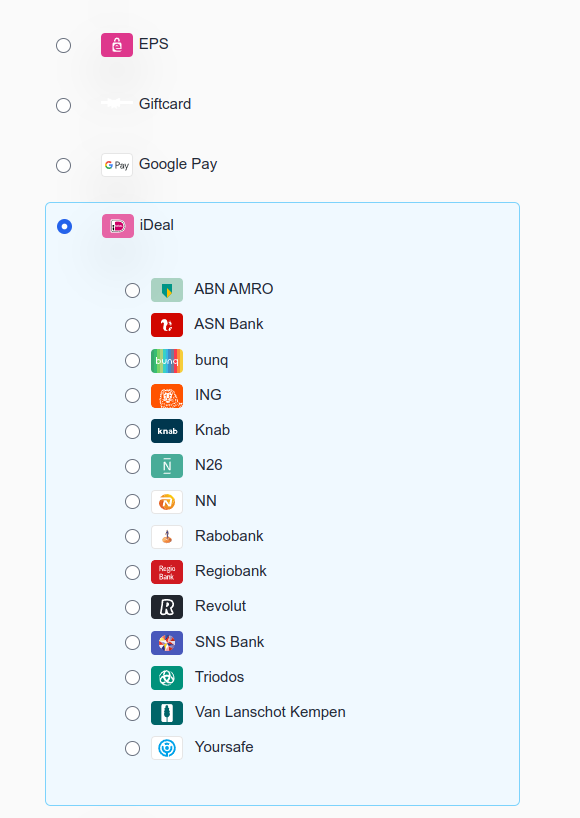Click the ABN AMRO label

point(234,288)
